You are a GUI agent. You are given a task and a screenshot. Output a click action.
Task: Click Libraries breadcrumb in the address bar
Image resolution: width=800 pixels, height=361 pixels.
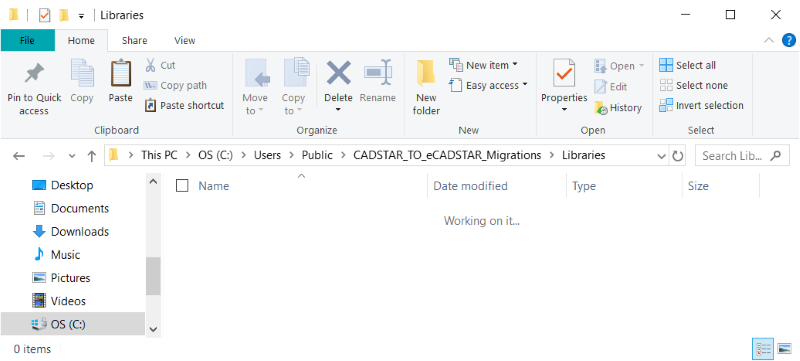click(584, 156)
